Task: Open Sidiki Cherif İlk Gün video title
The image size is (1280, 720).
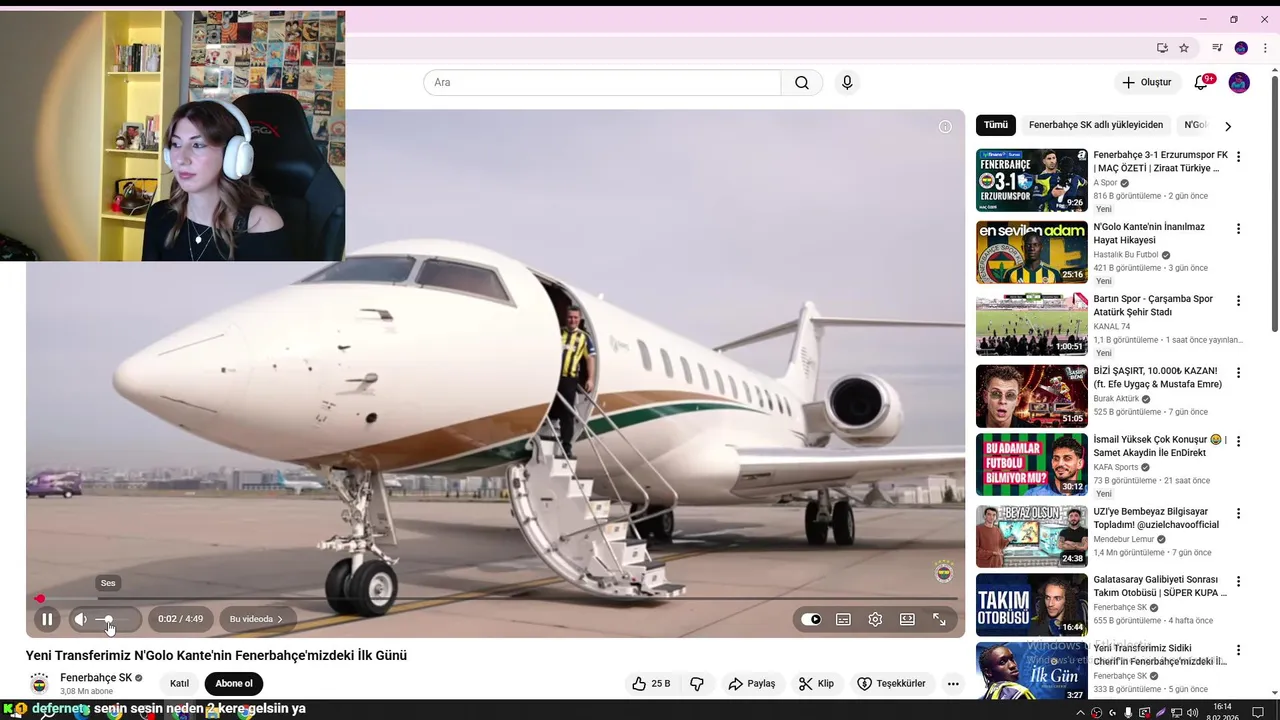Action: [1160, 655]
